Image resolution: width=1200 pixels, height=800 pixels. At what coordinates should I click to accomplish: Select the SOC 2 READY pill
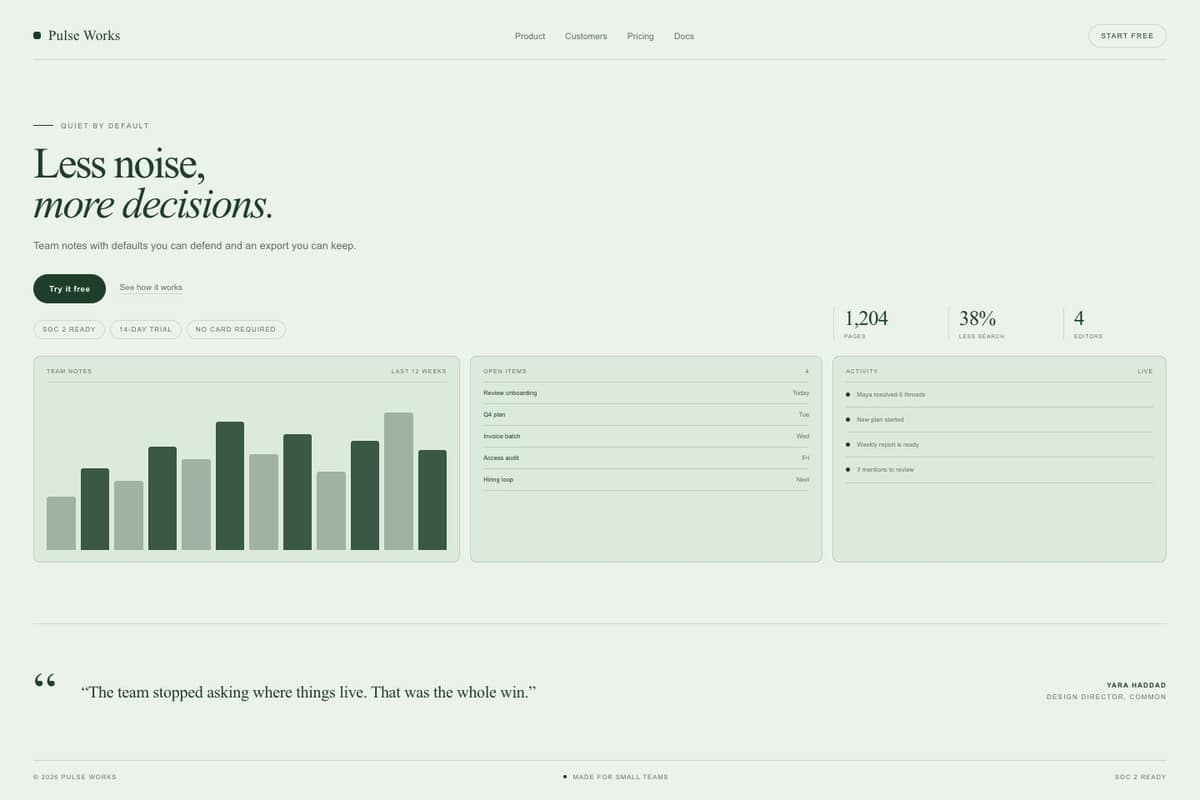click(69, 329)
